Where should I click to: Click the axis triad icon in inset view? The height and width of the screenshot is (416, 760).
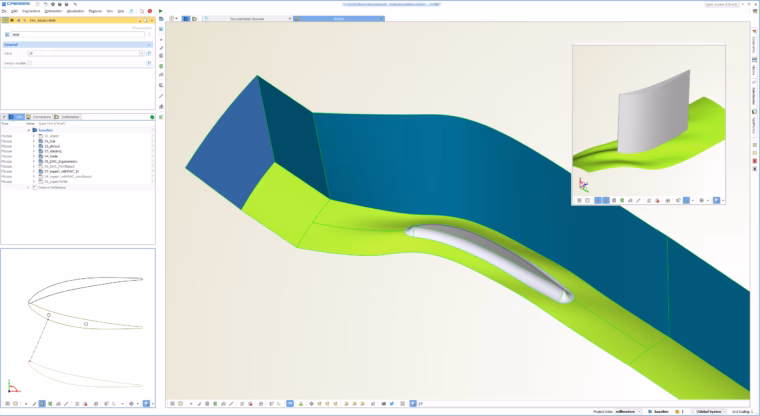coord(583,185)
